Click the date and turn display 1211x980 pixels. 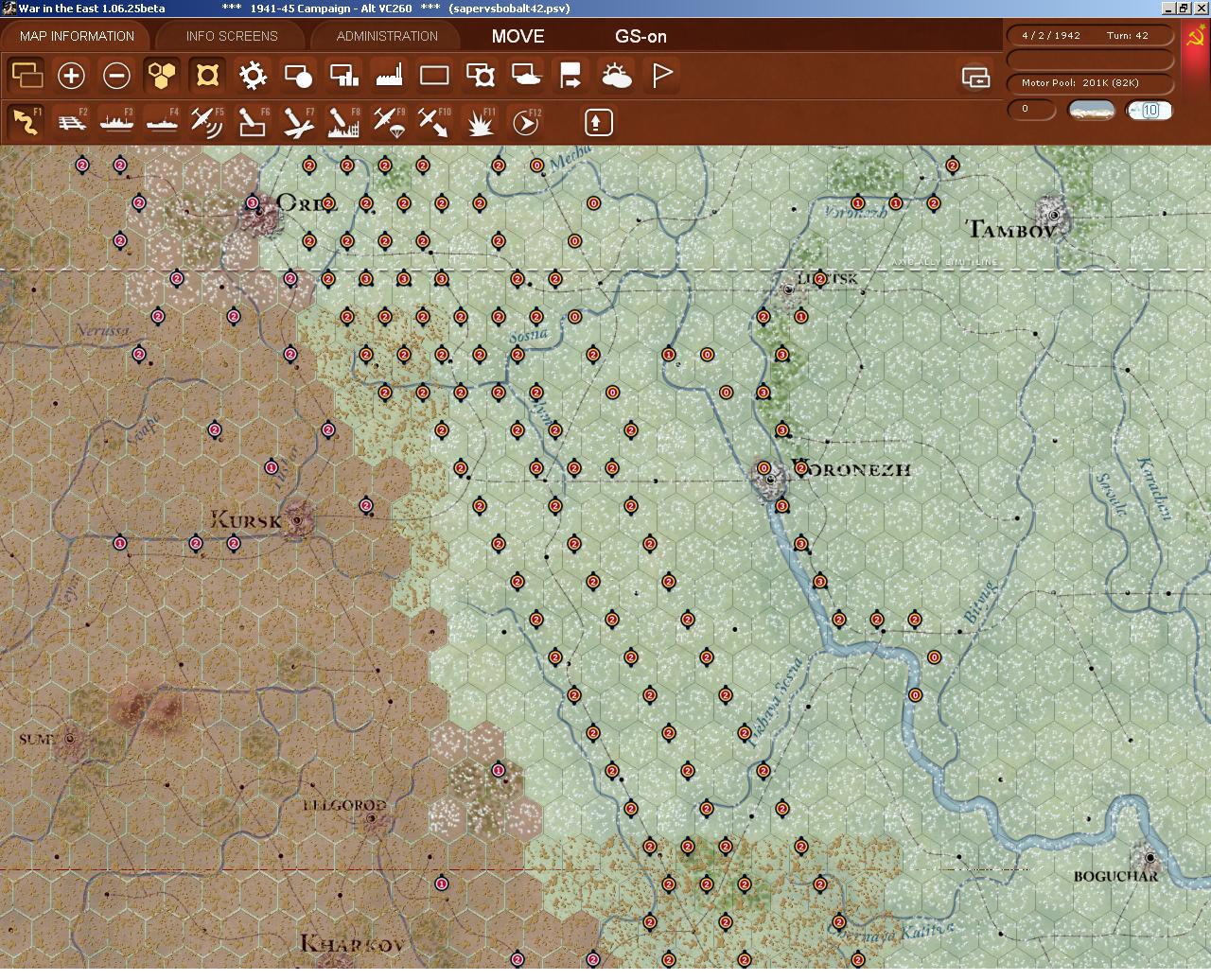(x=1090, y=35)
